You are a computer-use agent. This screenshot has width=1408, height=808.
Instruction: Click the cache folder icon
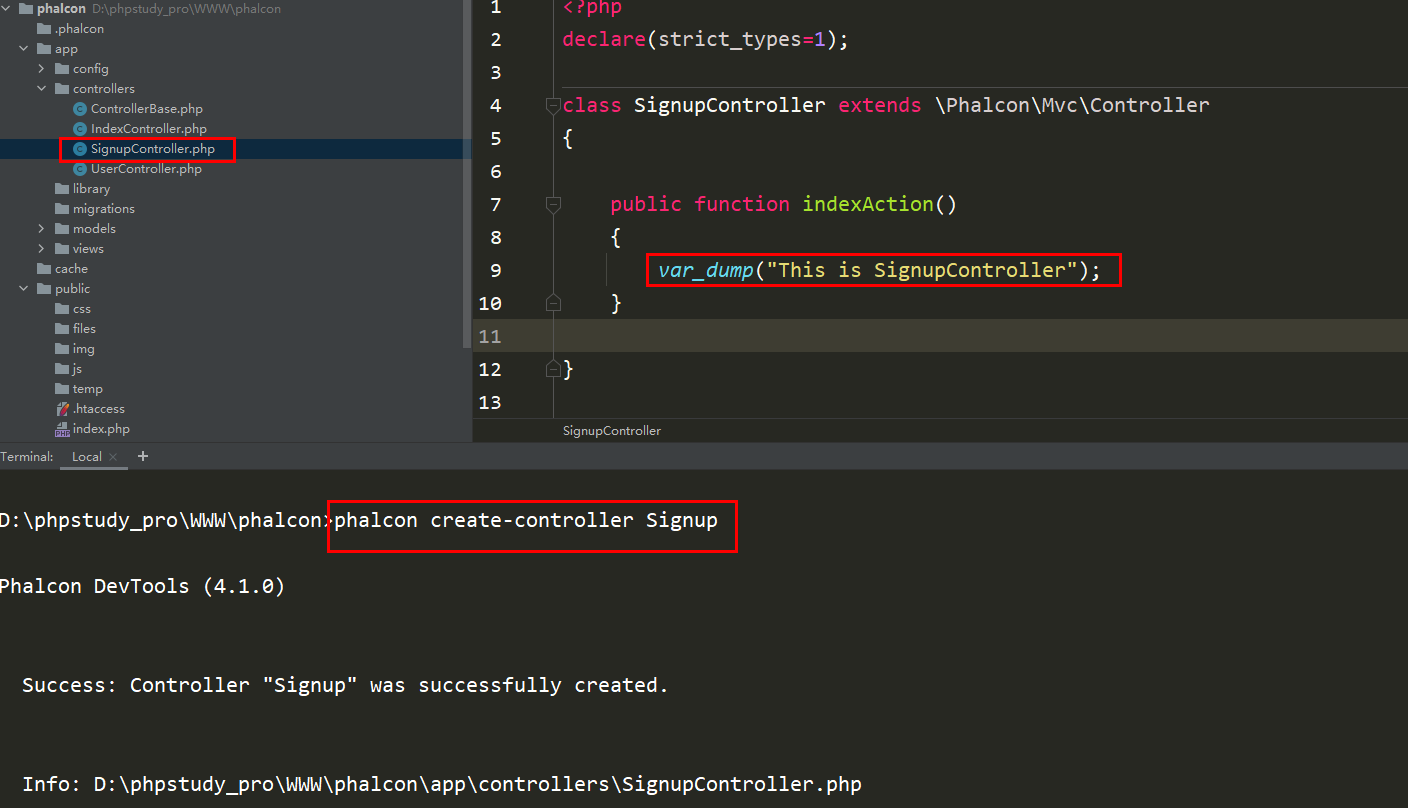tap(44, 269)
